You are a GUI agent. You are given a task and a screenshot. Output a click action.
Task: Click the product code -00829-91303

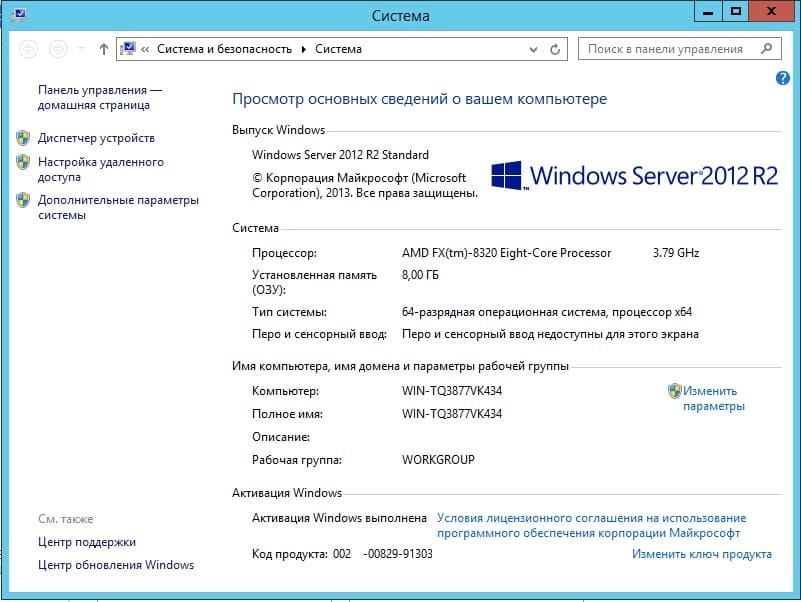397,554
